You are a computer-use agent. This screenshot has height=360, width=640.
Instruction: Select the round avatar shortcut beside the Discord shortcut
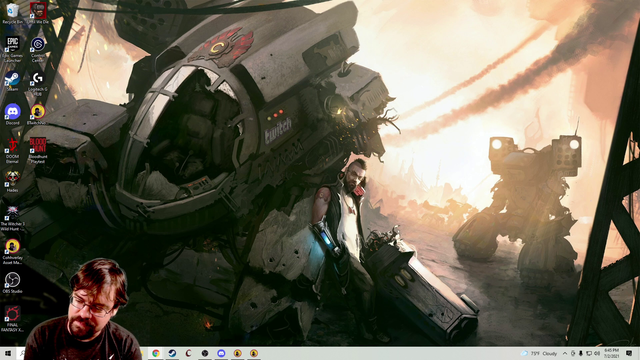point(38,114)
